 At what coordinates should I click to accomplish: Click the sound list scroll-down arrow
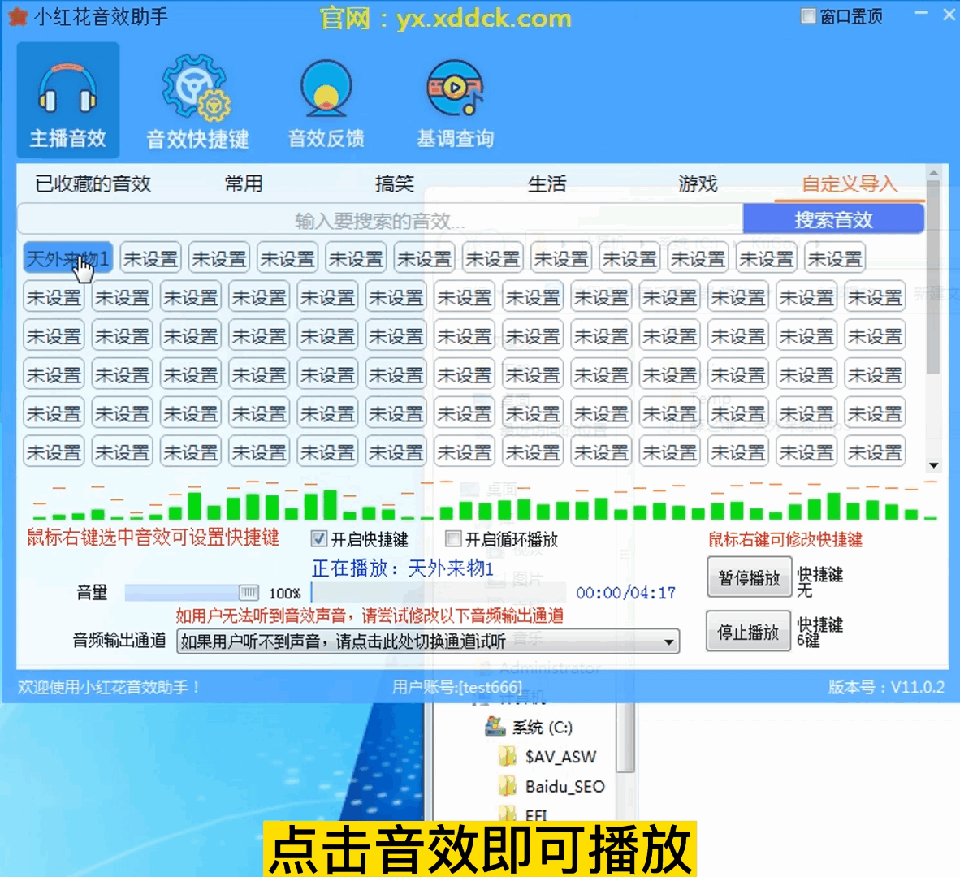(933, 465)
